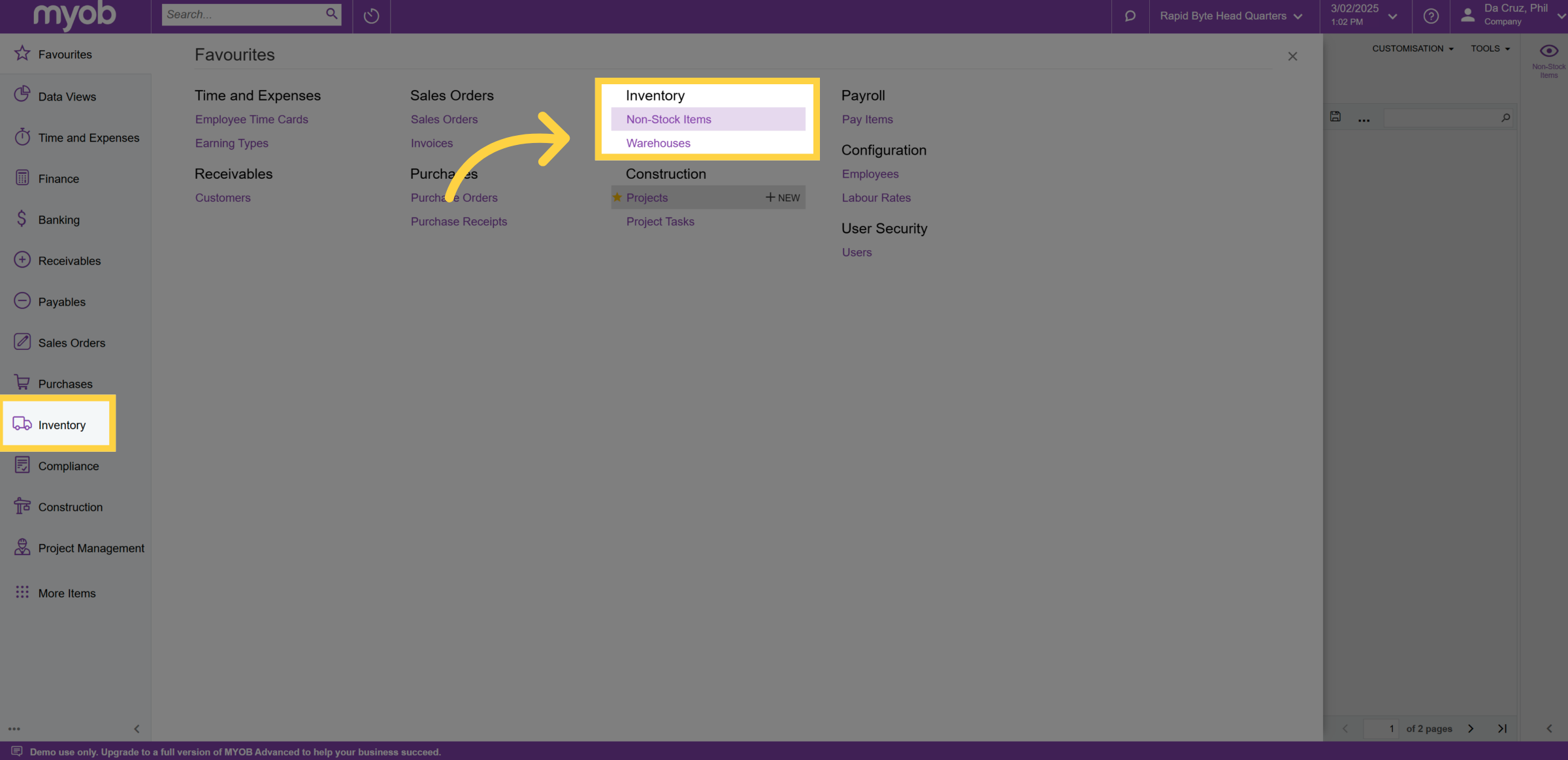Viewport: 1568px width, 760px height.
Task: Collapse the right side panel chevron
Action: [x=1549, y=729]
